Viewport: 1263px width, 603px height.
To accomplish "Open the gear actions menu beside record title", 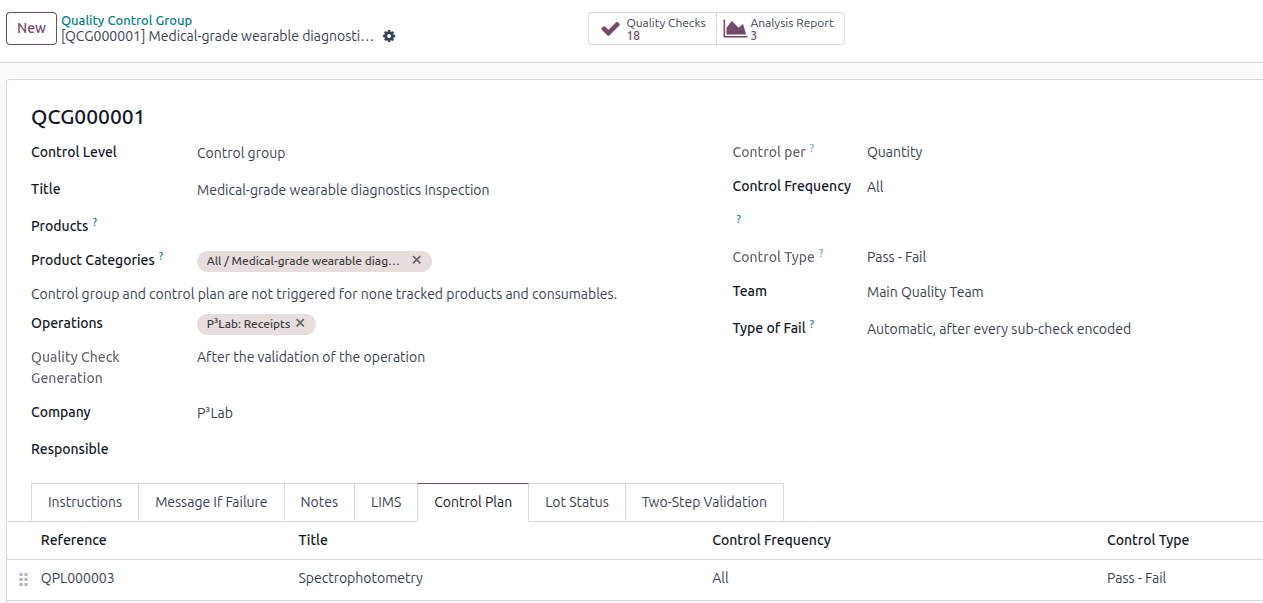I will [x=389, y=36].
